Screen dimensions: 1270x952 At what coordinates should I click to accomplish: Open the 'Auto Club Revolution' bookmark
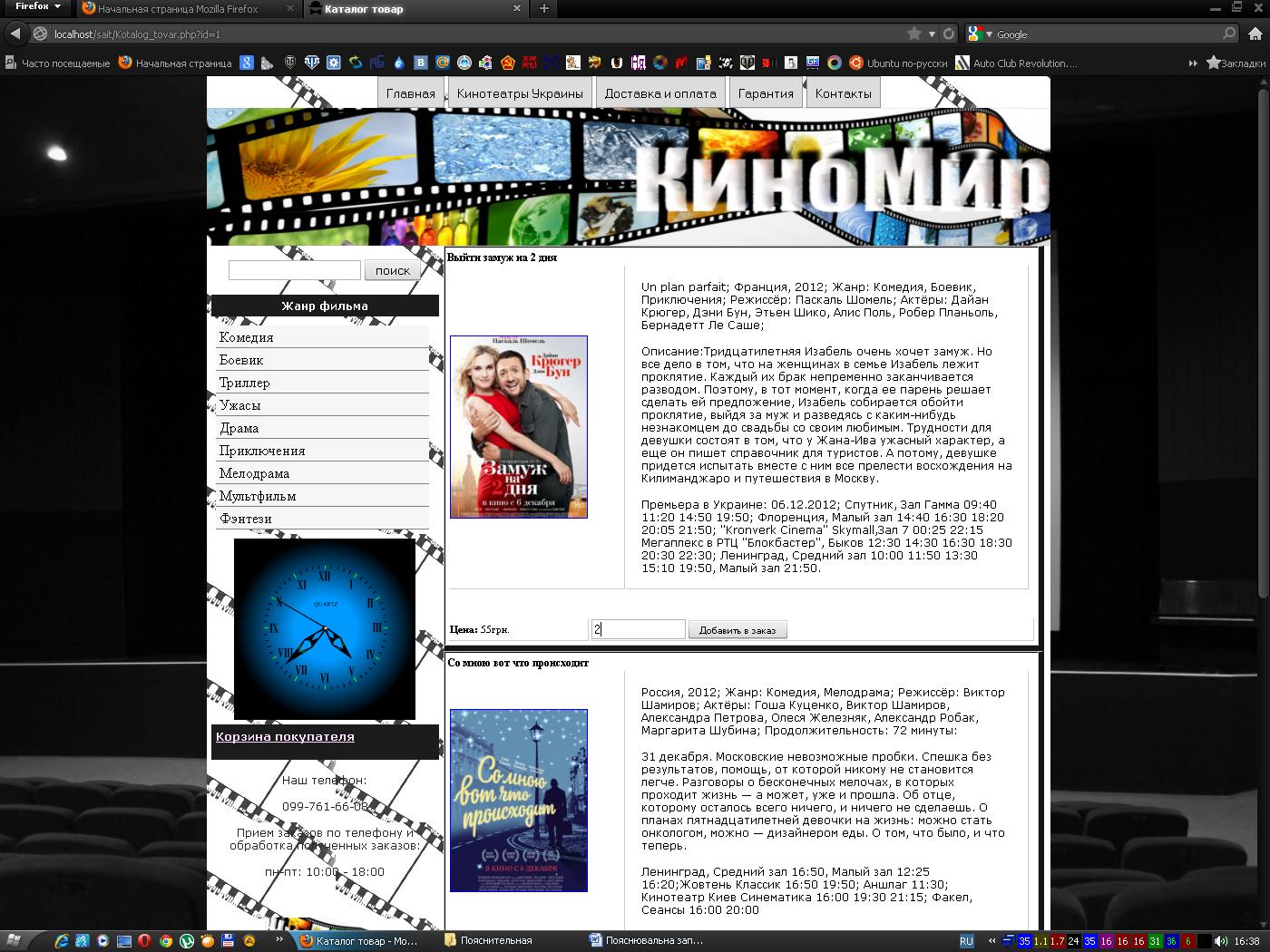click(1017, 63)
